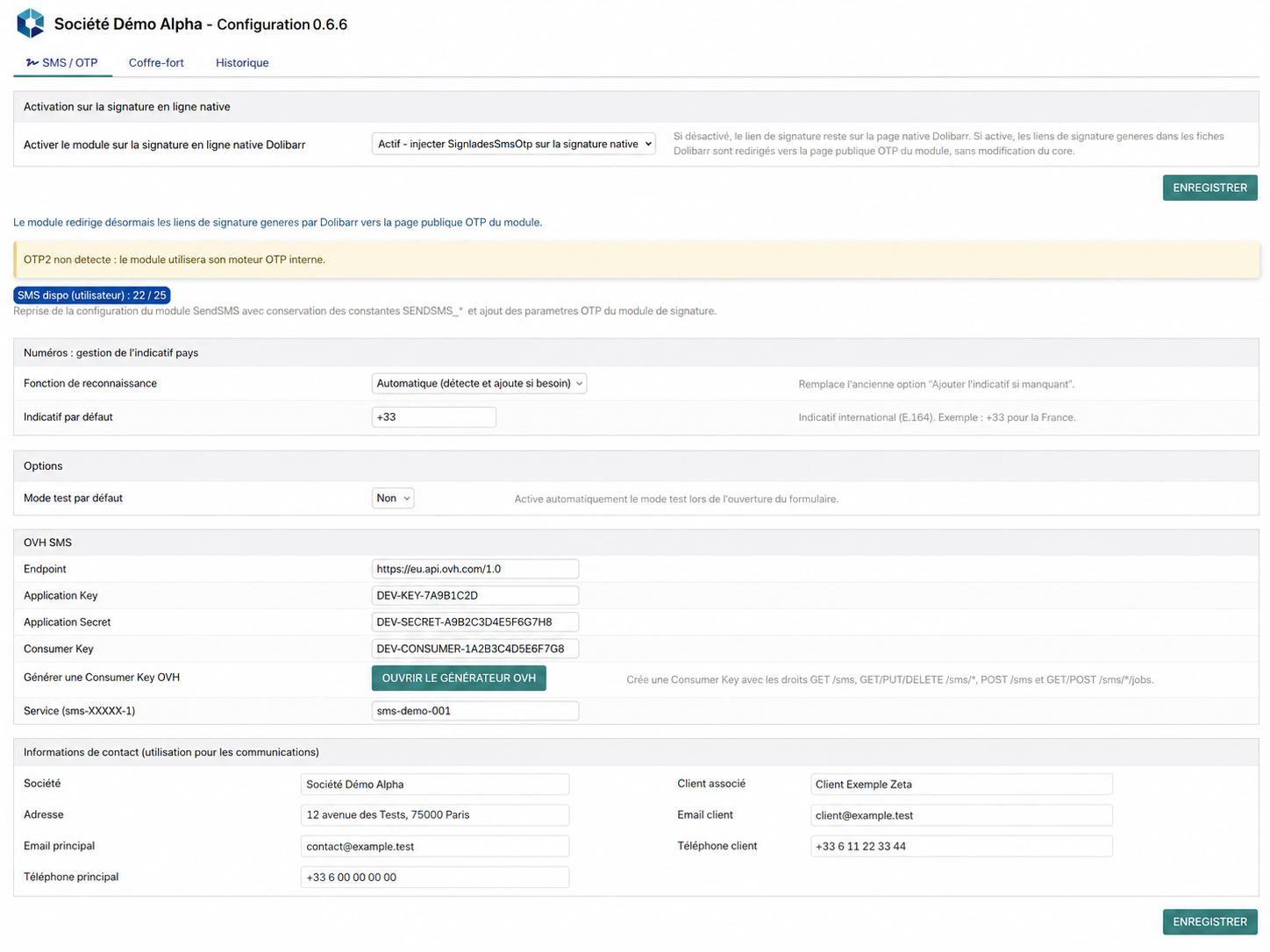Edit the Consumer Key field
This screenshot has width=1270, height=952.
475,649
